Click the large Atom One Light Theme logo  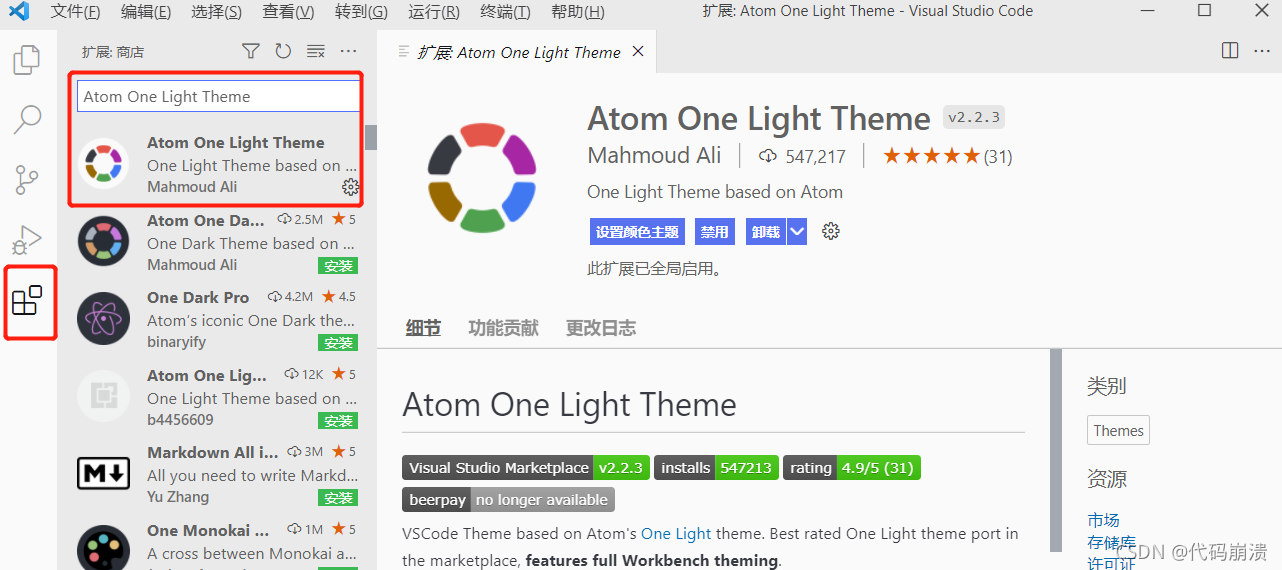point(482,177)
